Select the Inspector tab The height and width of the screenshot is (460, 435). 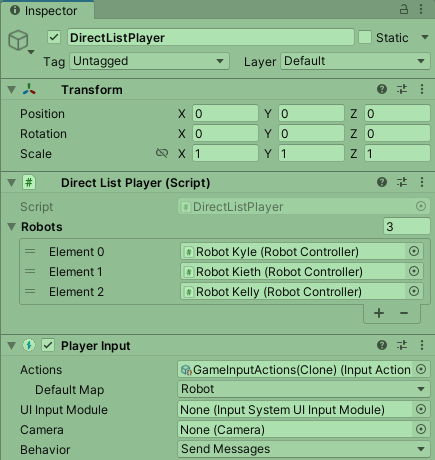(x=47, y=10)
